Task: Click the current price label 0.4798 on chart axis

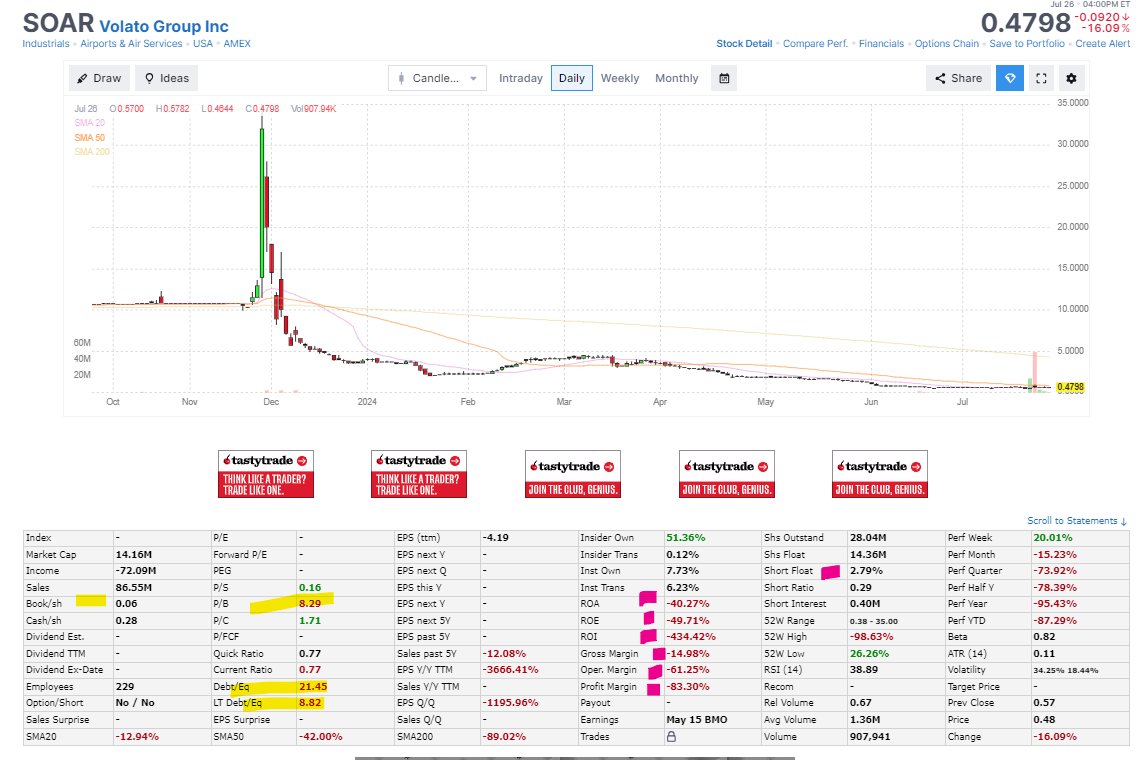Action: 1069,387
